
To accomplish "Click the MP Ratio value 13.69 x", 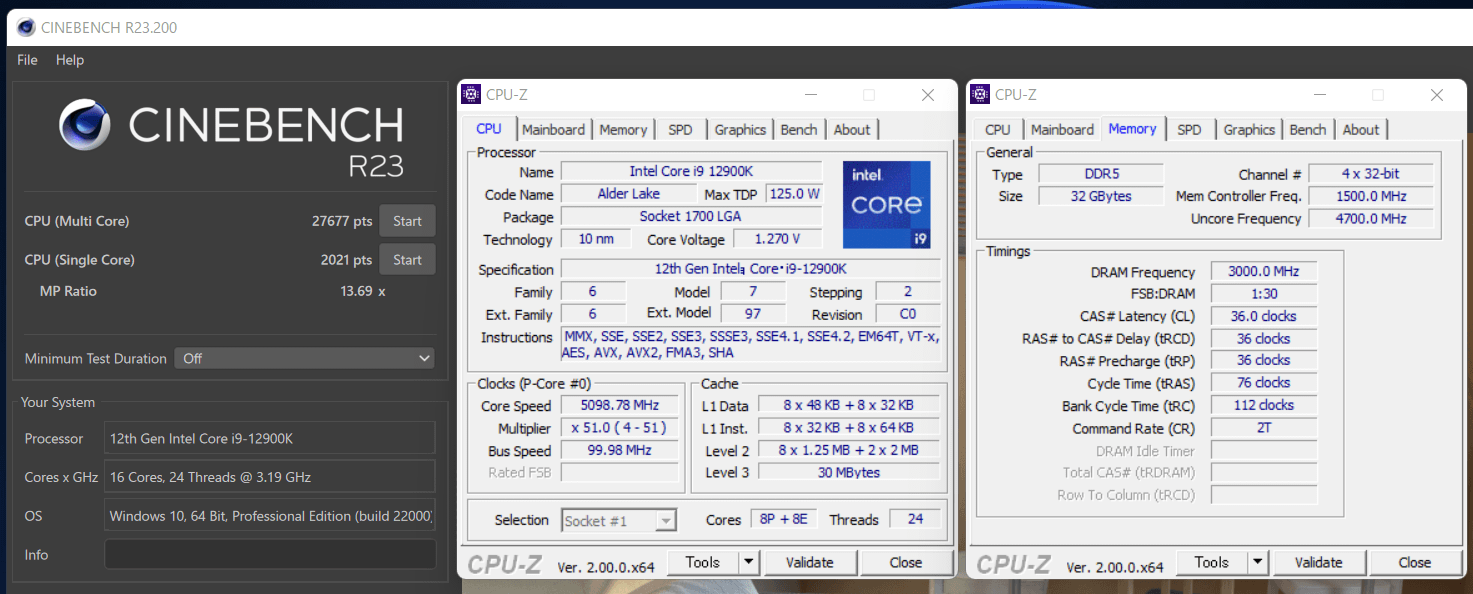I will [x=363, y=291].
